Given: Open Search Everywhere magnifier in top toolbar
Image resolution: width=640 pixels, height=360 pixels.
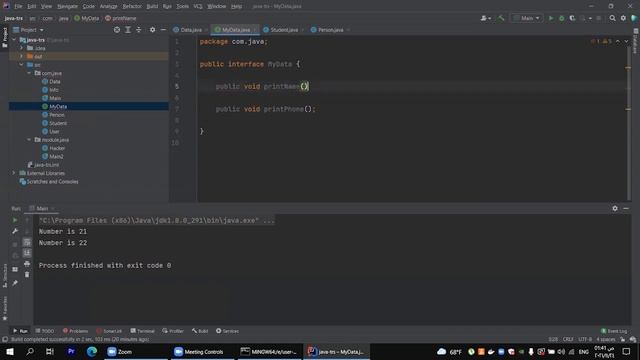Looking at the screenshot, I should (612, 18).
